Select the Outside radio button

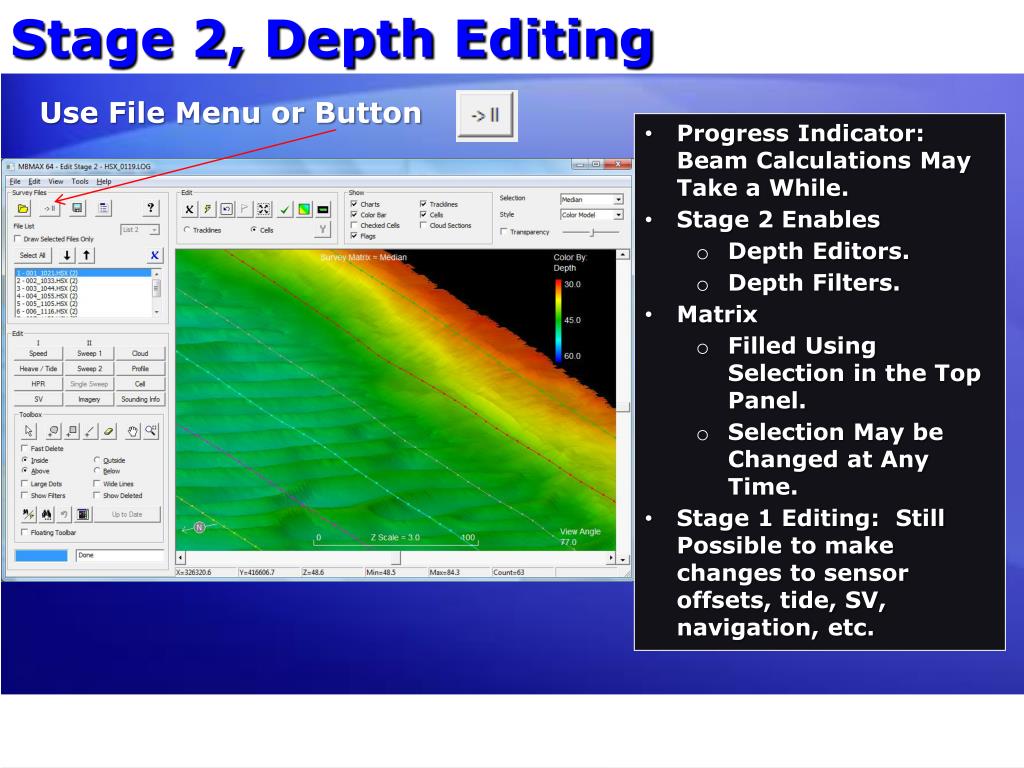click(97, 460)
